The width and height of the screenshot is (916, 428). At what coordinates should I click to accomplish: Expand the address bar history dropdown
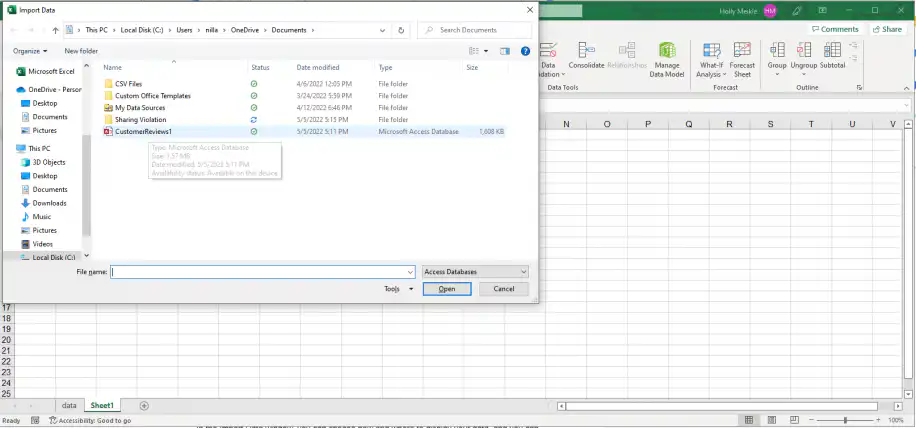[x=382, y=30]
